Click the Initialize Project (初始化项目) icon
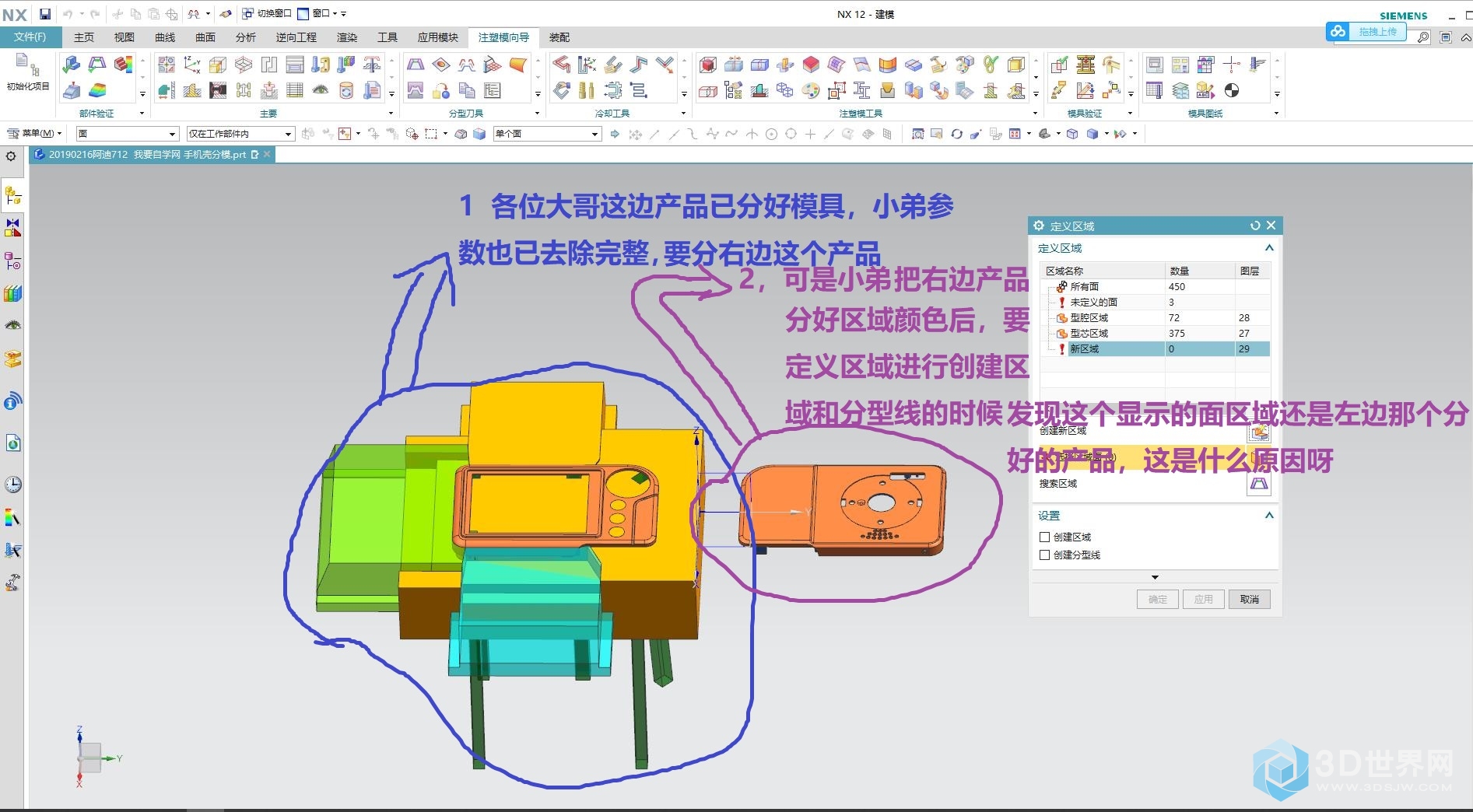This screenshot has height=812, width=1473. pyautogui.click(x=26, y=72)
